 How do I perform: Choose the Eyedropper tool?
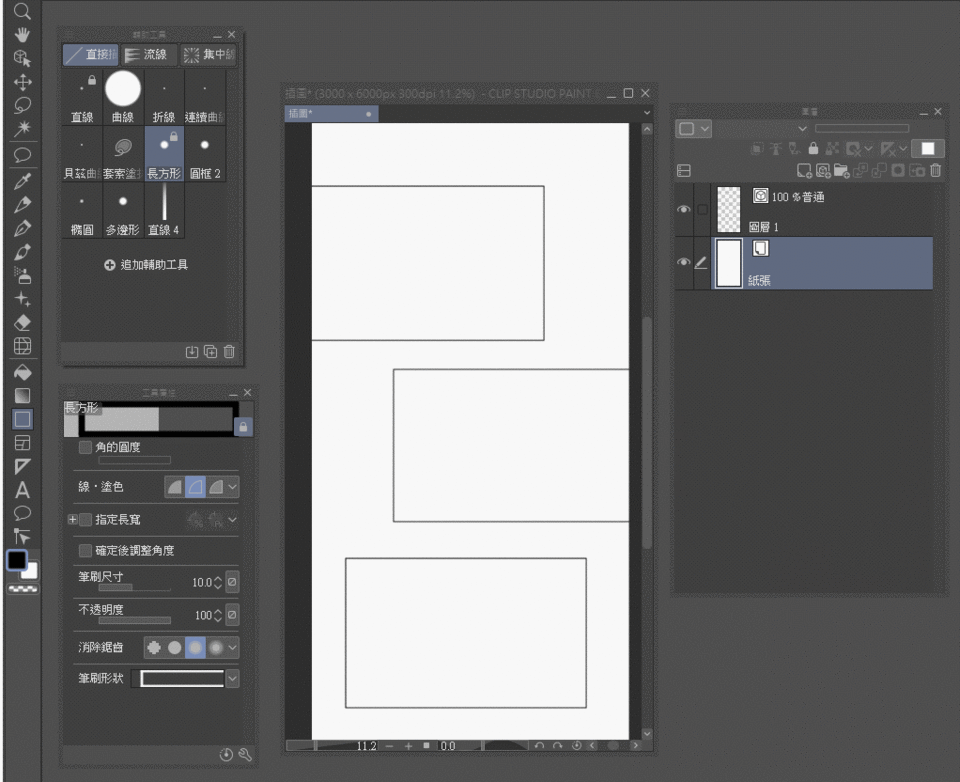click(x=22, y=182)
